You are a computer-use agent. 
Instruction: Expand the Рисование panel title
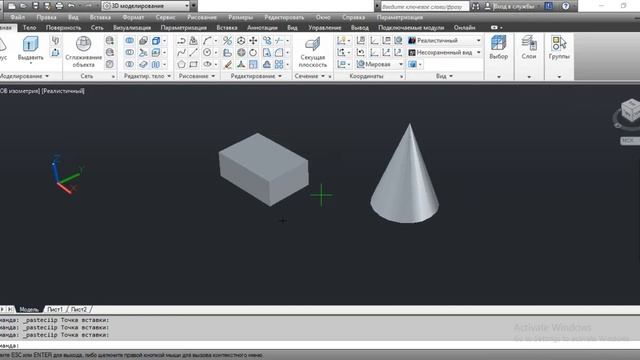pos(197,76)
